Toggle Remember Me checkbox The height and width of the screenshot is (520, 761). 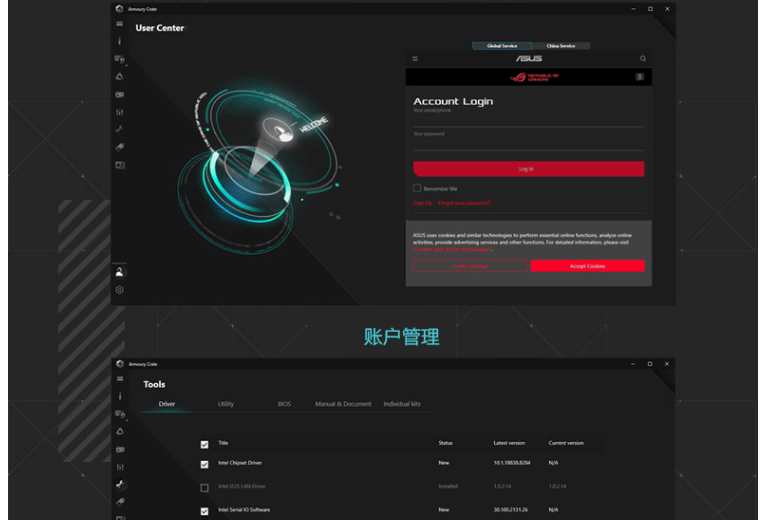click(417, 188)
